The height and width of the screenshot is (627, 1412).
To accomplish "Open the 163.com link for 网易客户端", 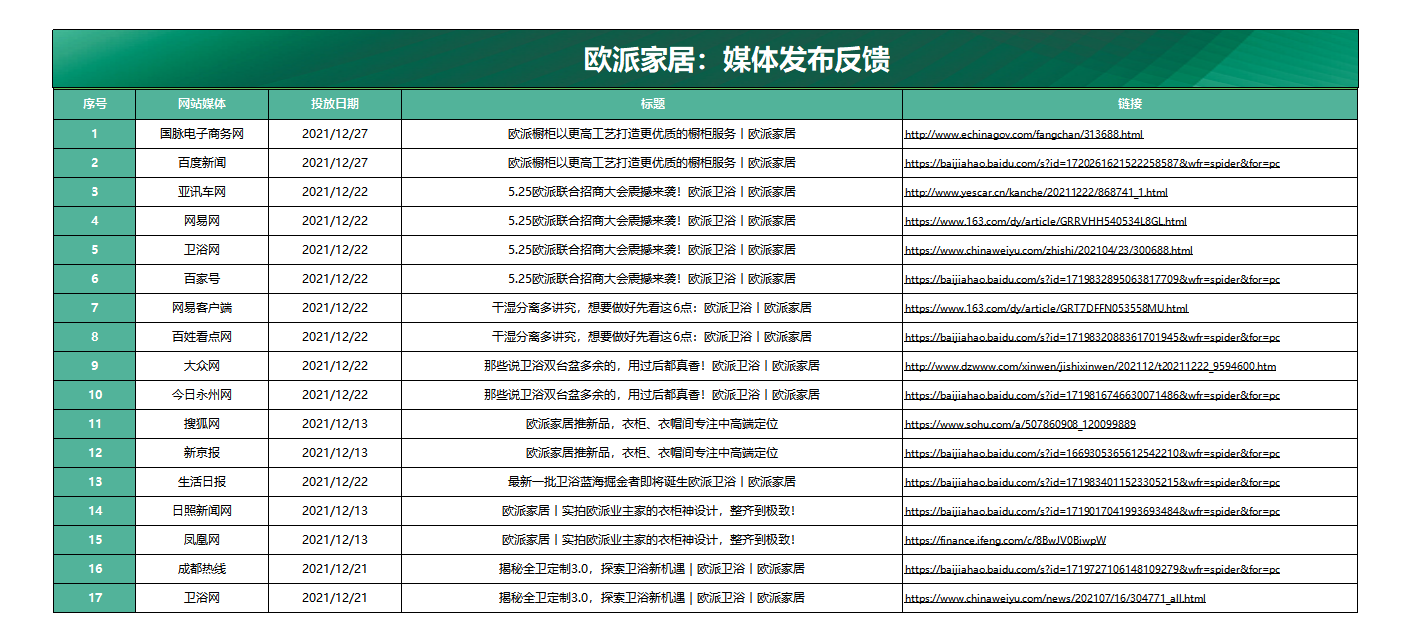I will pyautogui.click(x=1046, y=308).
